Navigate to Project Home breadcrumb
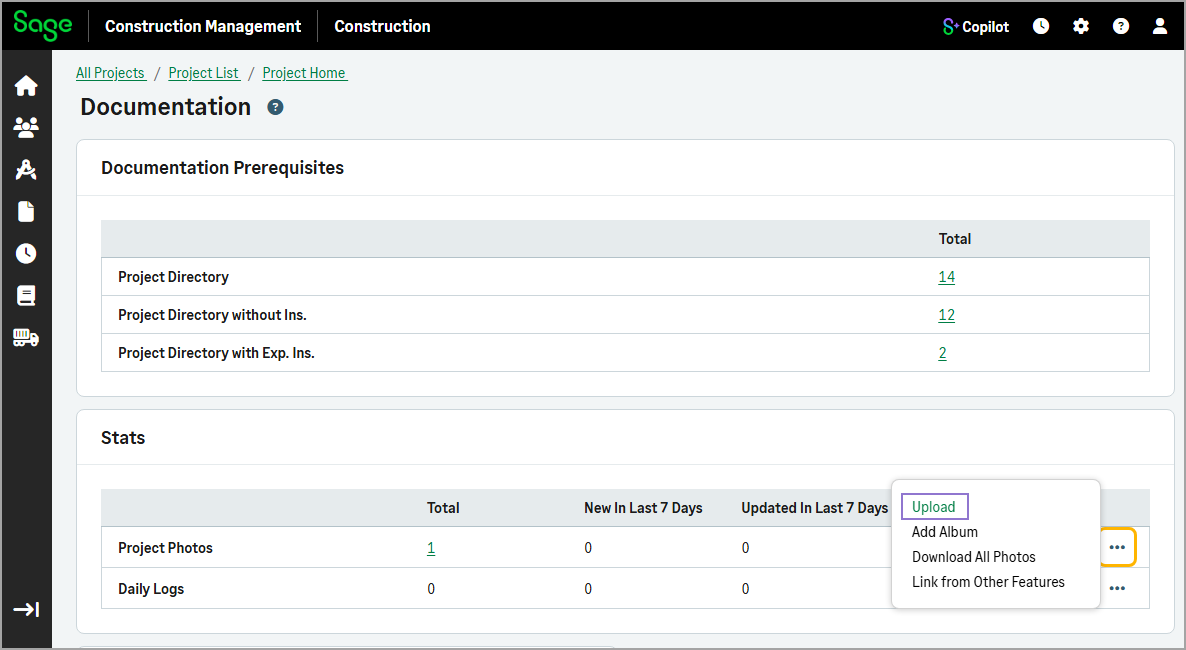Image resolution: width=1186 pixels, height=650 pixels. pos(304,73)
